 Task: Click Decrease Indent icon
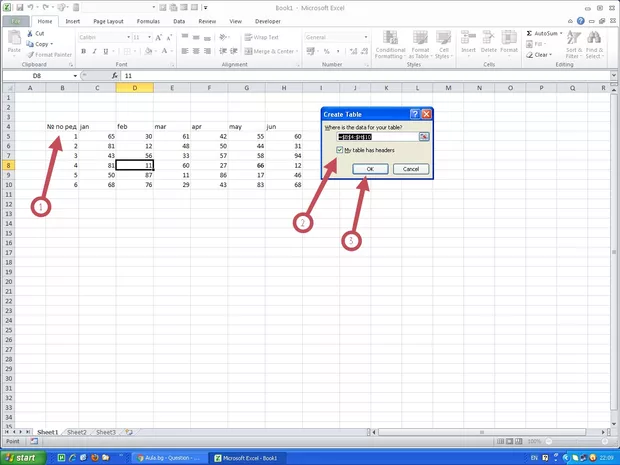click(223, 51)
